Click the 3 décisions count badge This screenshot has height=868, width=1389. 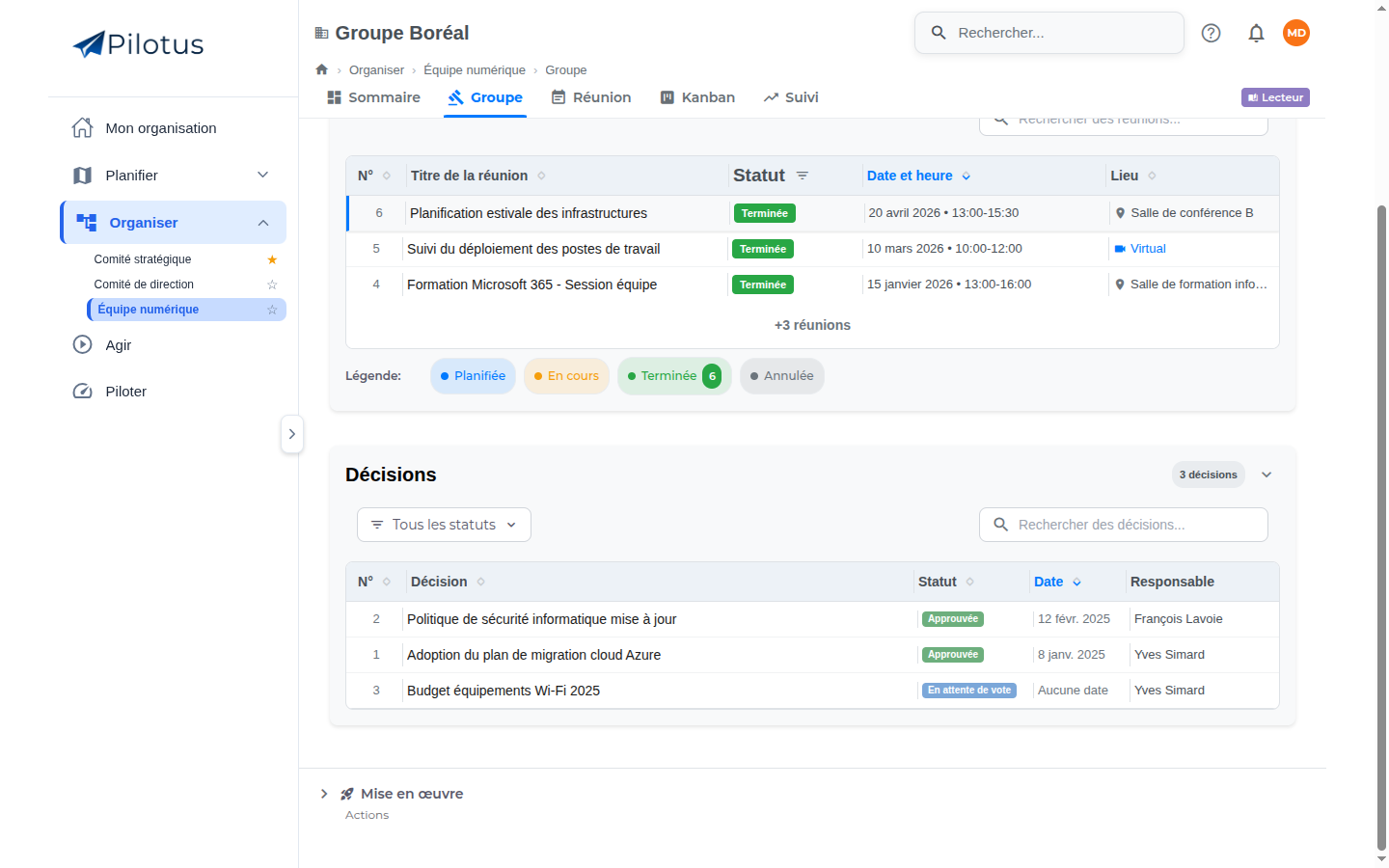click(x=1209, y=475)
